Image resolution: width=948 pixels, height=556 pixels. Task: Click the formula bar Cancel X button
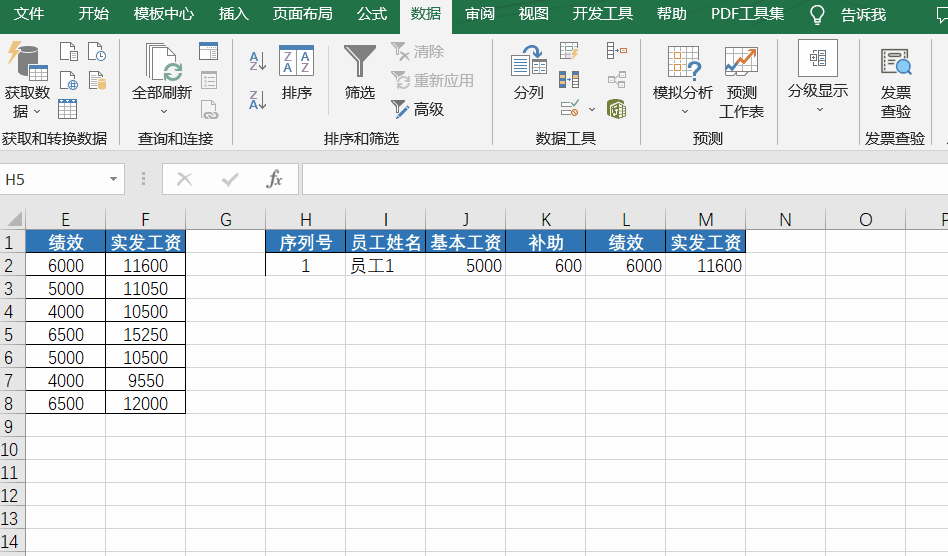184,179
